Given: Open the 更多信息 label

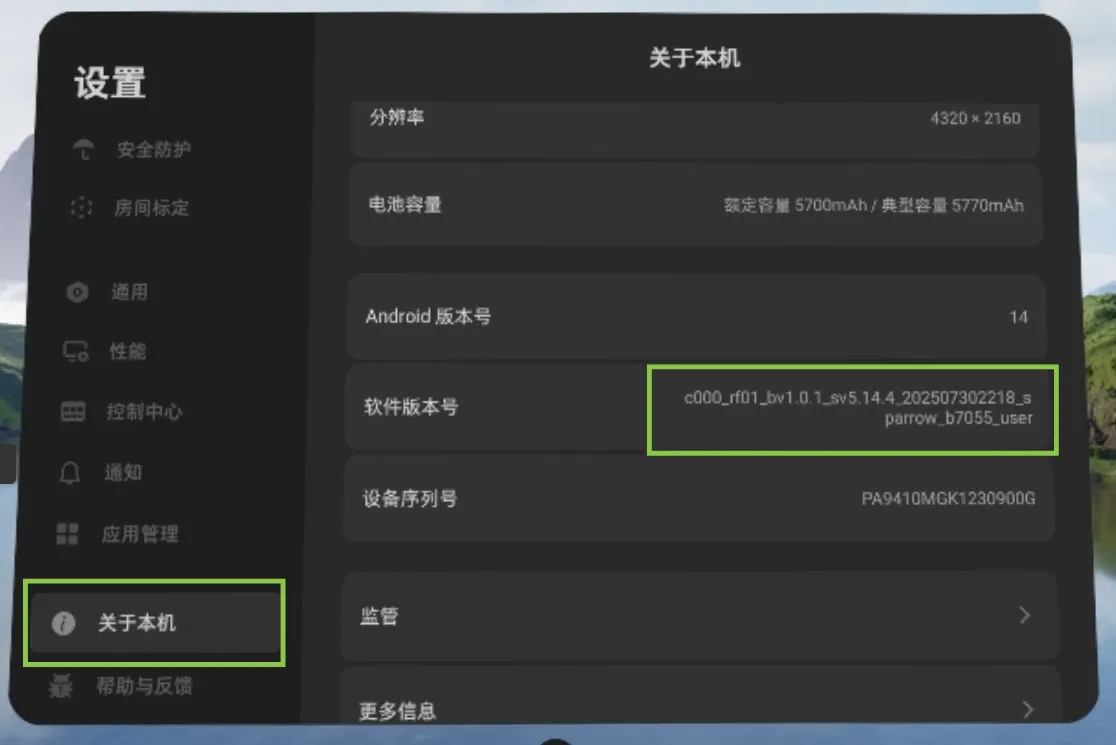Looking at the screenshot, I should tap(397, 711).
